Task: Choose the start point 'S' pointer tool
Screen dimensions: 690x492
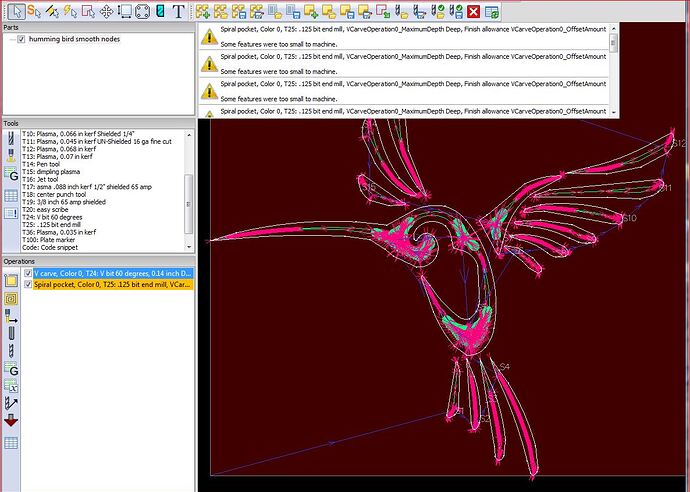Action: click(x=34, y=11)
